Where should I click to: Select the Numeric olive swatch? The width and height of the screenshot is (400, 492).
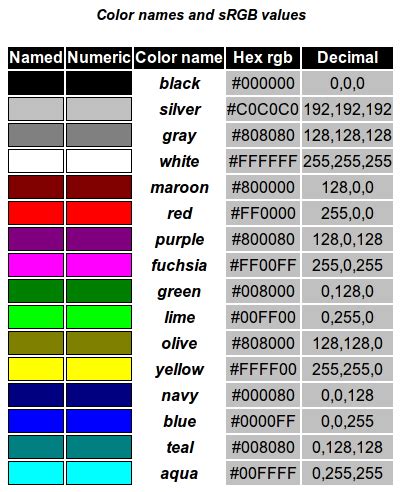coord(99,343)
